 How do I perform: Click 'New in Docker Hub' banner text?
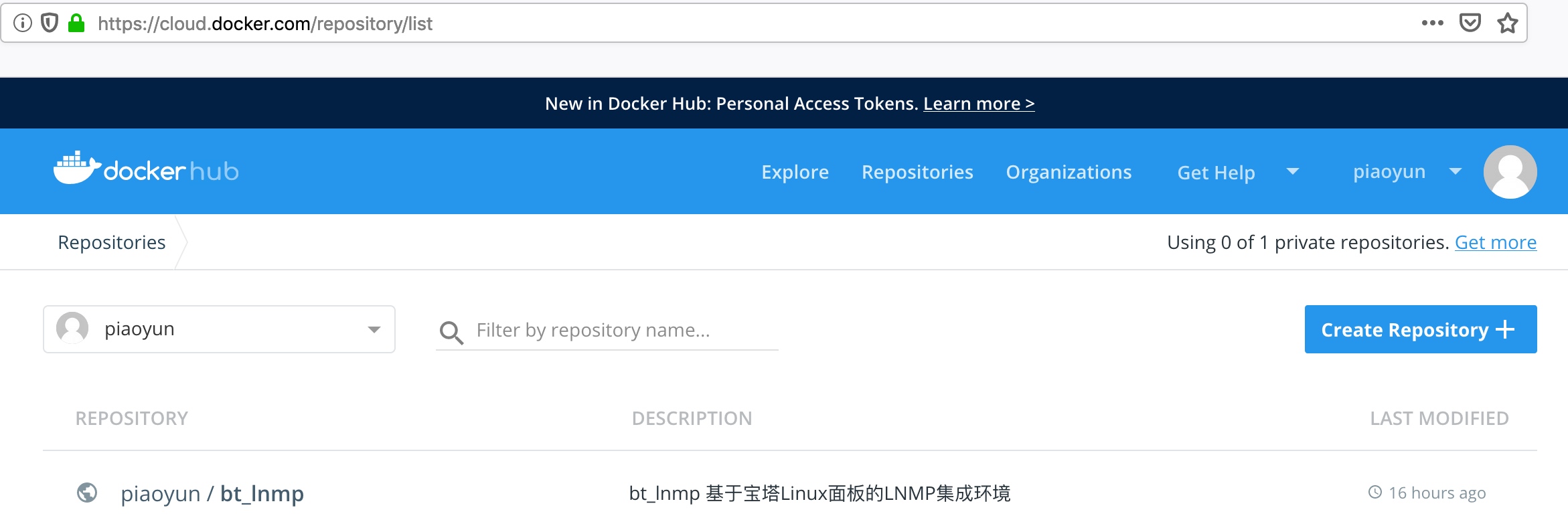coord(731,104)
